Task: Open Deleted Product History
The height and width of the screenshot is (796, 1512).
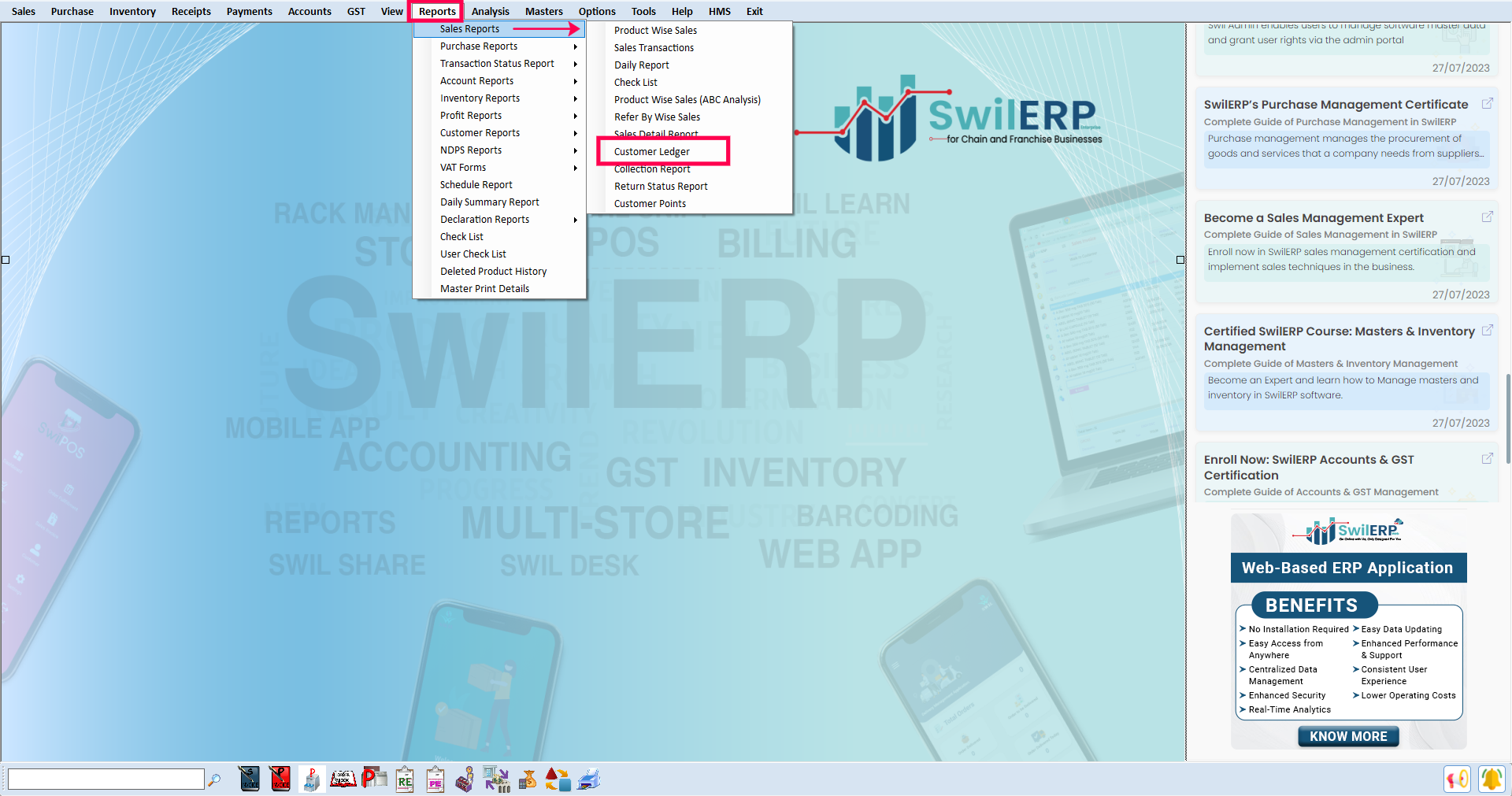Action: [493, 272]
